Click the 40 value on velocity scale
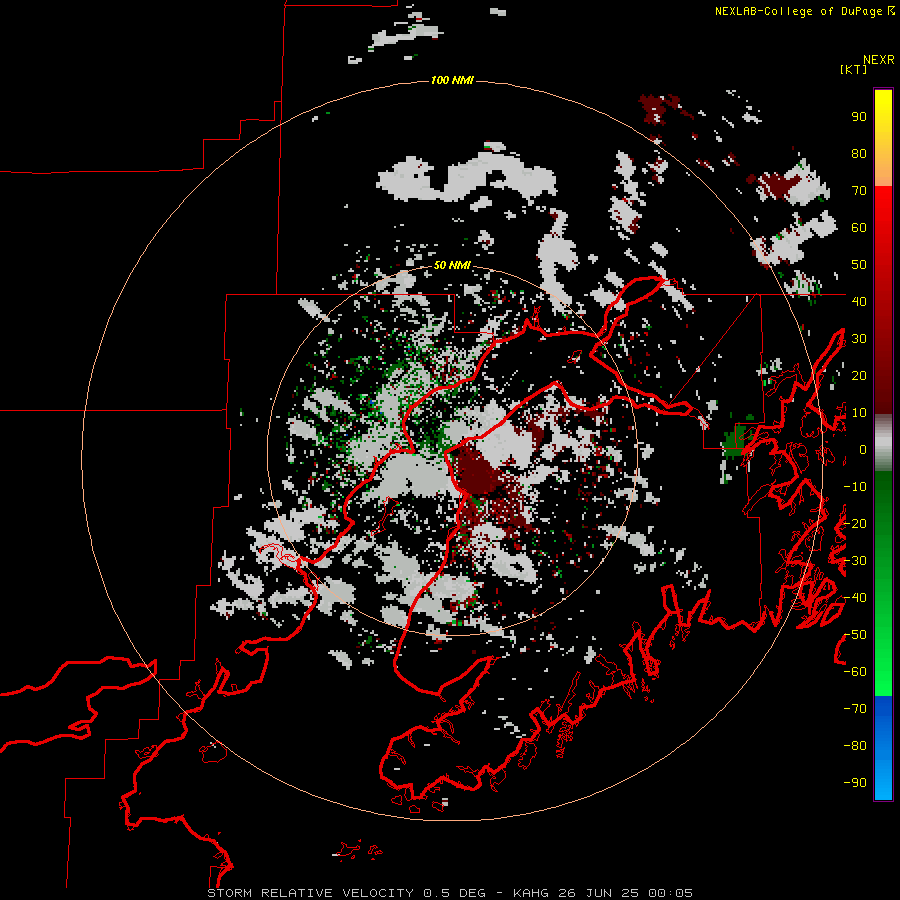This screenshot has width=900, height=900. (859, 302)
